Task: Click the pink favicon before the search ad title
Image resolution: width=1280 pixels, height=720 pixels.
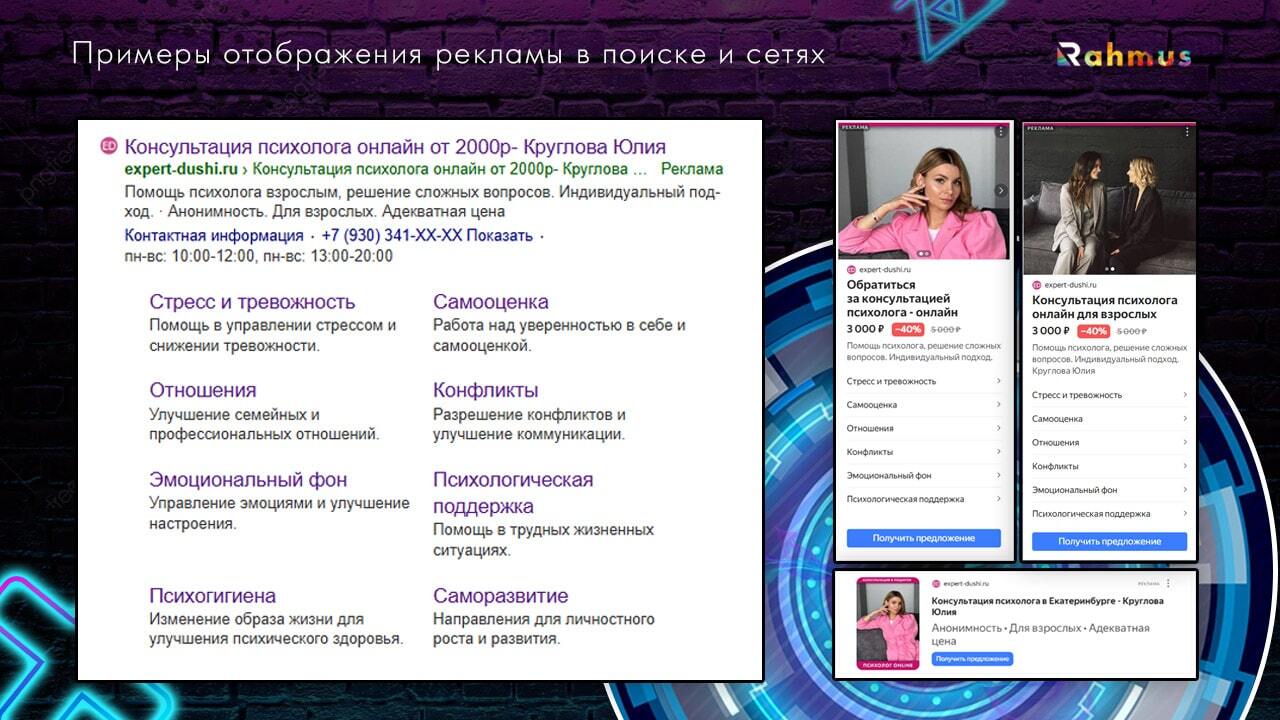Action: click(109, 147)
